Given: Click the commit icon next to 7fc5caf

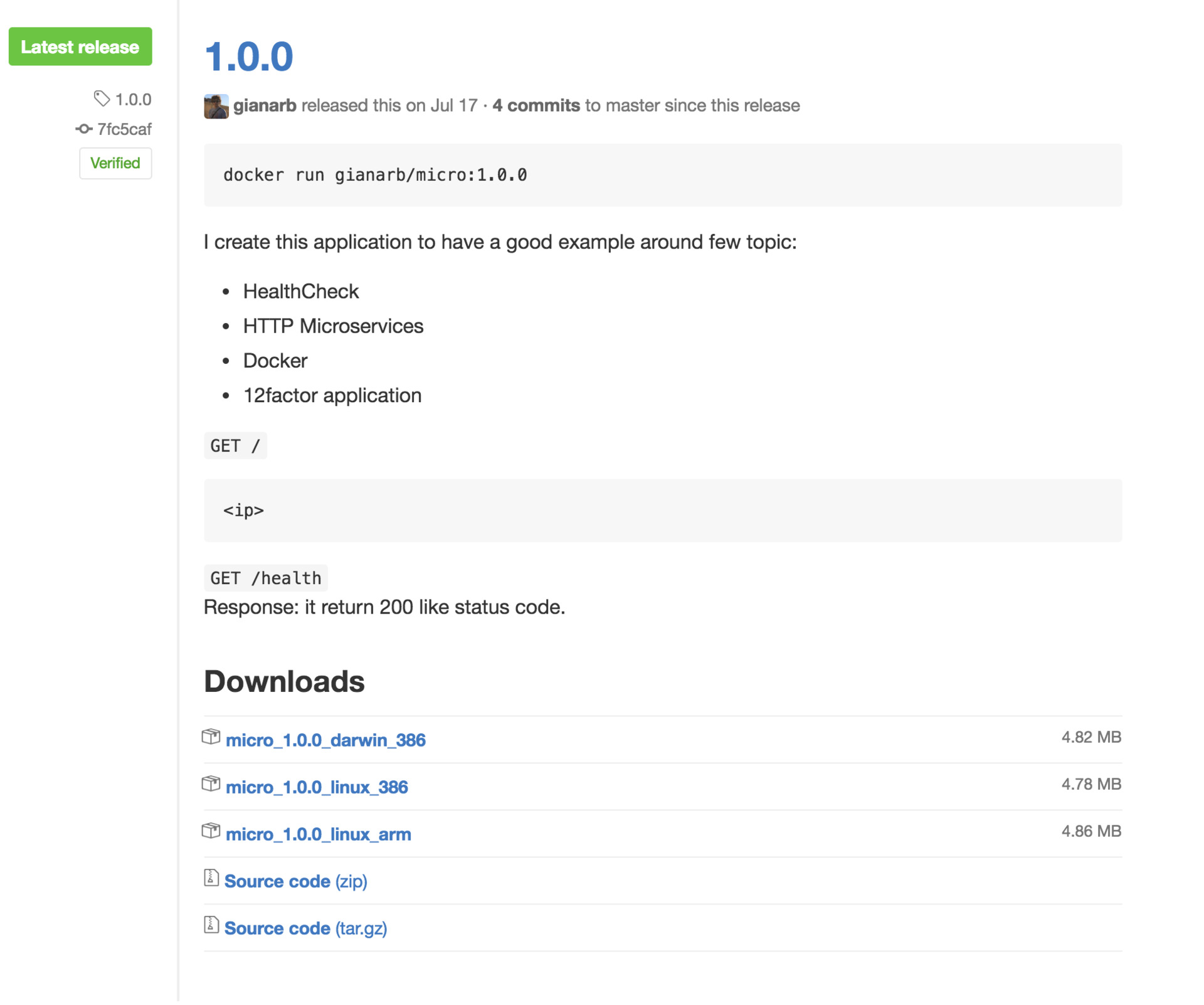Looking at the screenshot, I should (x=83, y=129).
